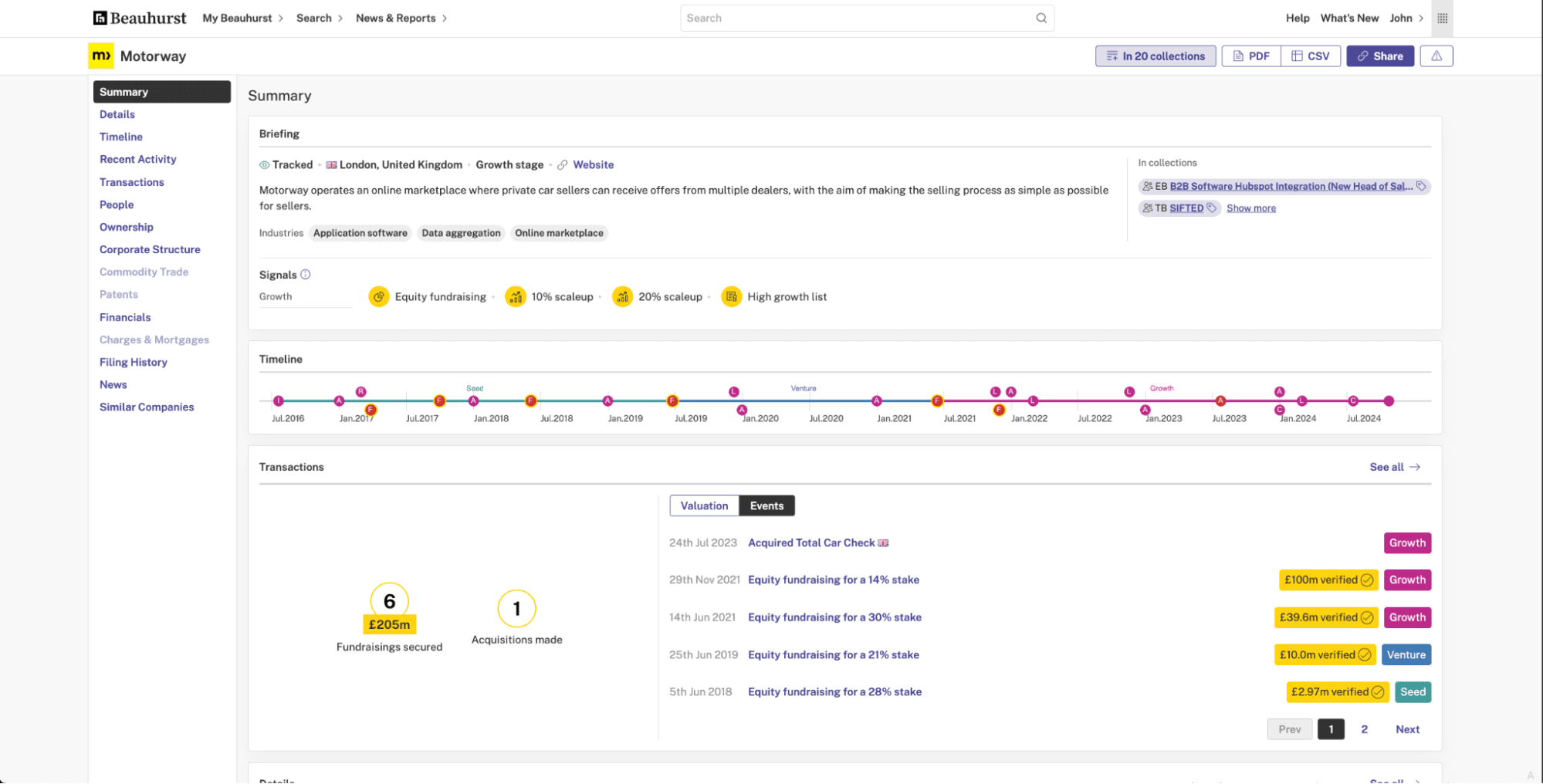This screenshot has height=784, width=1543.
Task: Click the search magnifier icon
Action: click(1041, 18)
